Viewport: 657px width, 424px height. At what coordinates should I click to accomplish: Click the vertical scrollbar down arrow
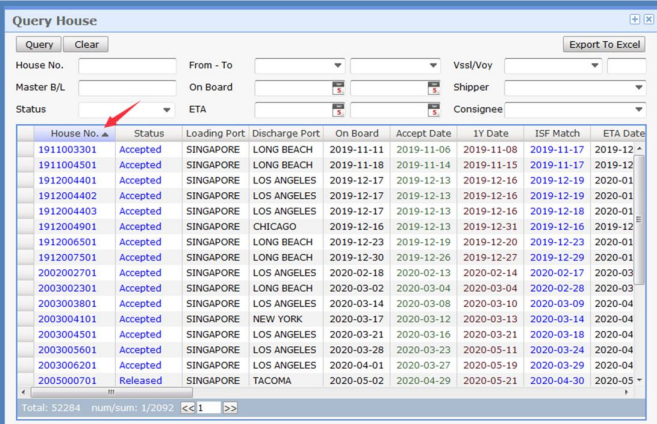[640, 381]
